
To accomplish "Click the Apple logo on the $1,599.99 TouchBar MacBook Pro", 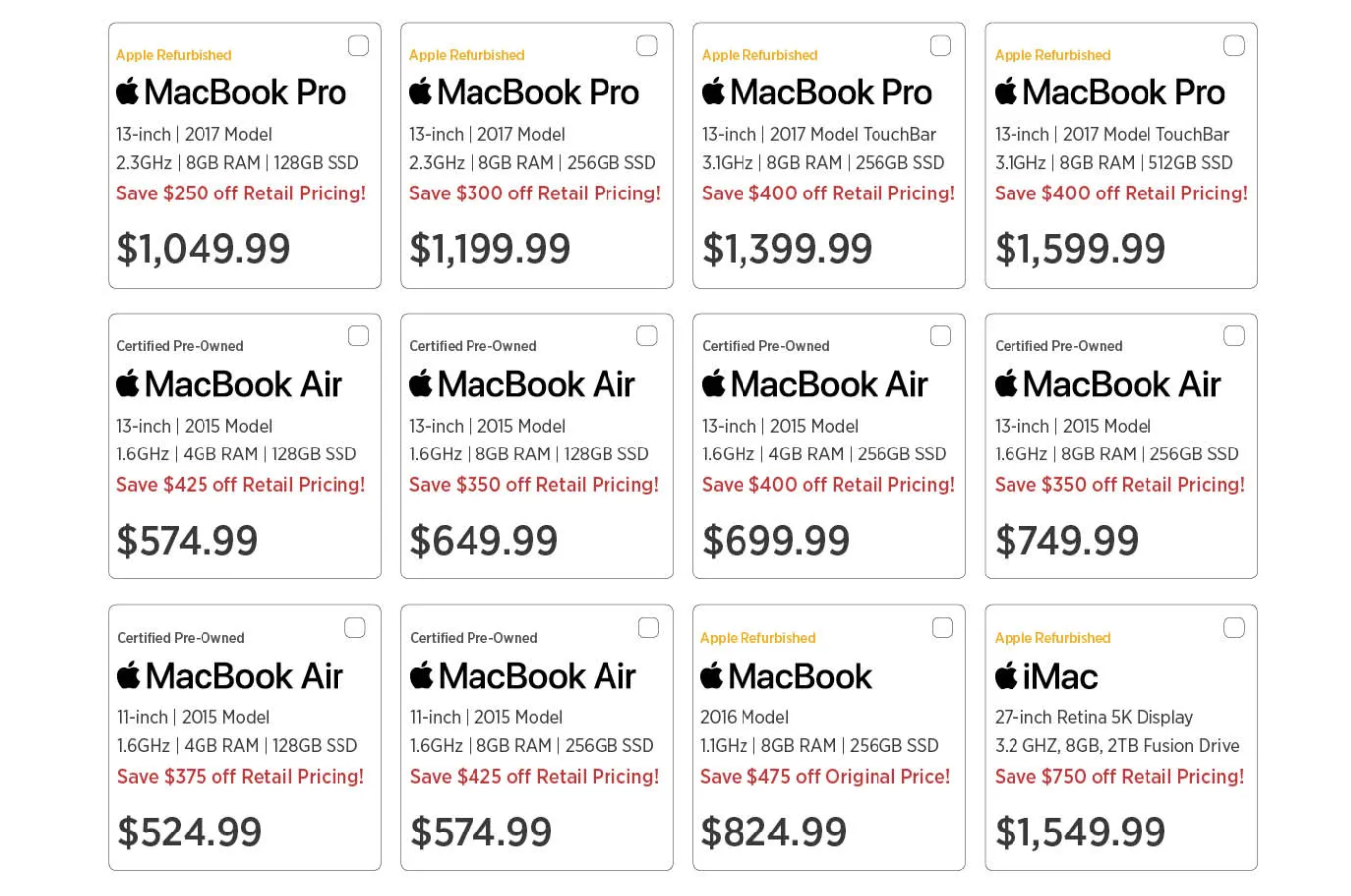I will coord(1005,91).
